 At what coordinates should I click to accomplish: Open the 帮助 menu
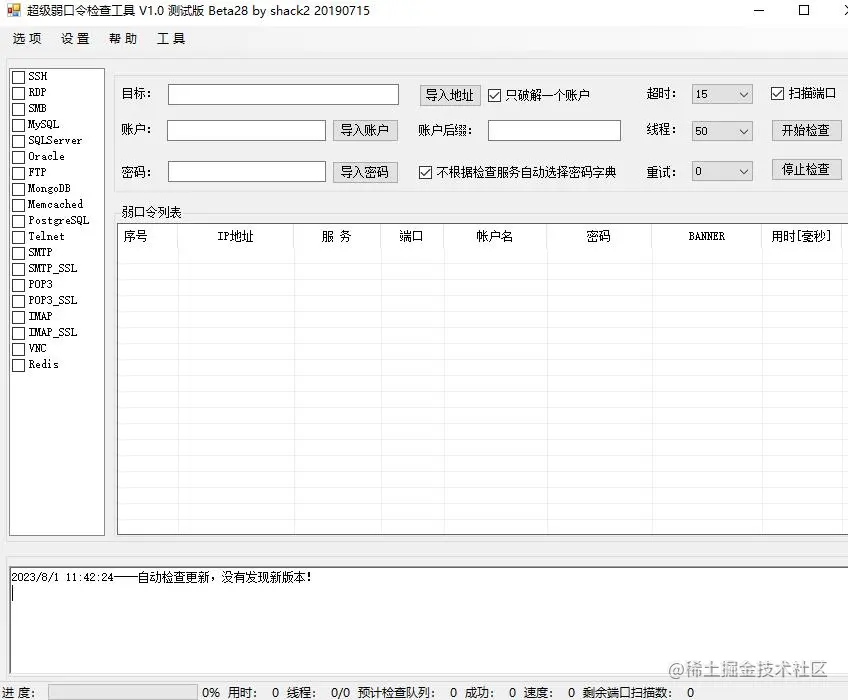coord(123,38)
